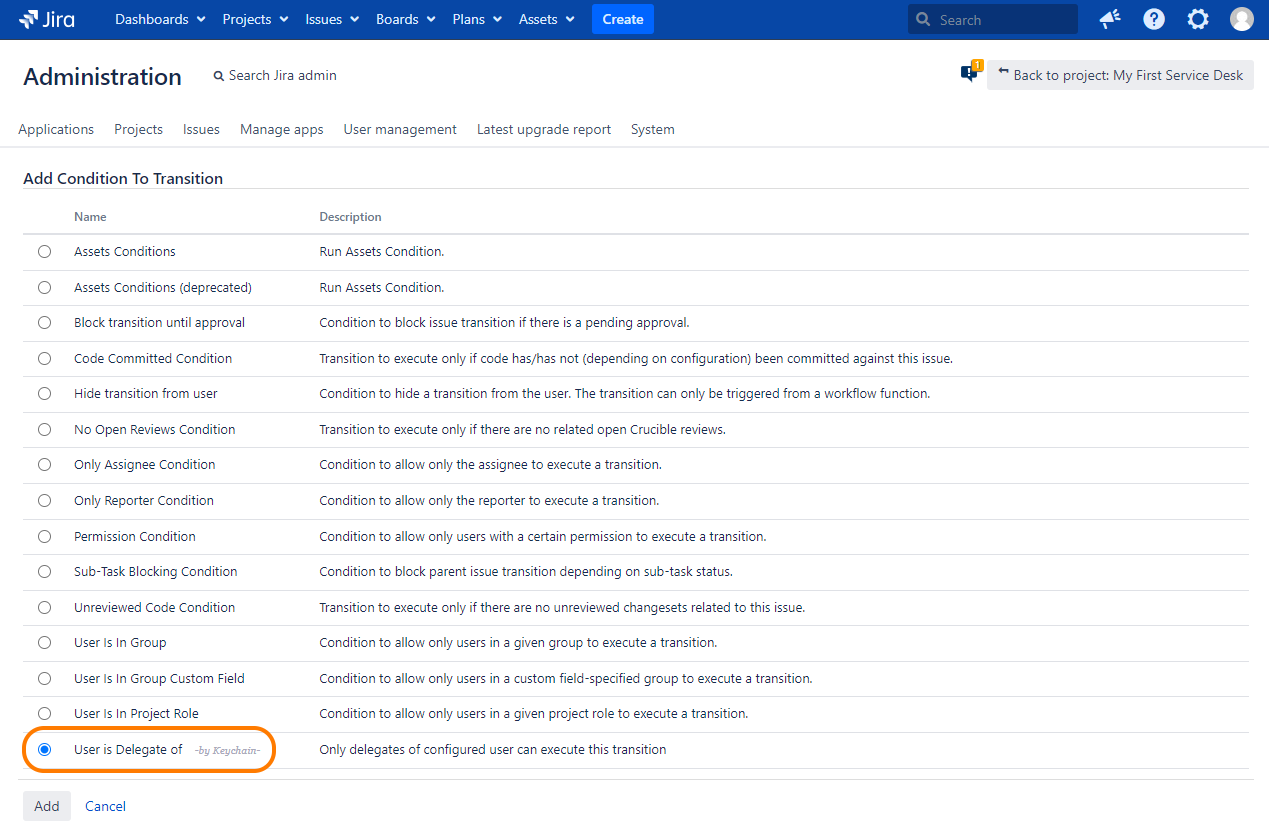Click the Cancel link
Screen dimensions: 1269x832
coord(105,806)
